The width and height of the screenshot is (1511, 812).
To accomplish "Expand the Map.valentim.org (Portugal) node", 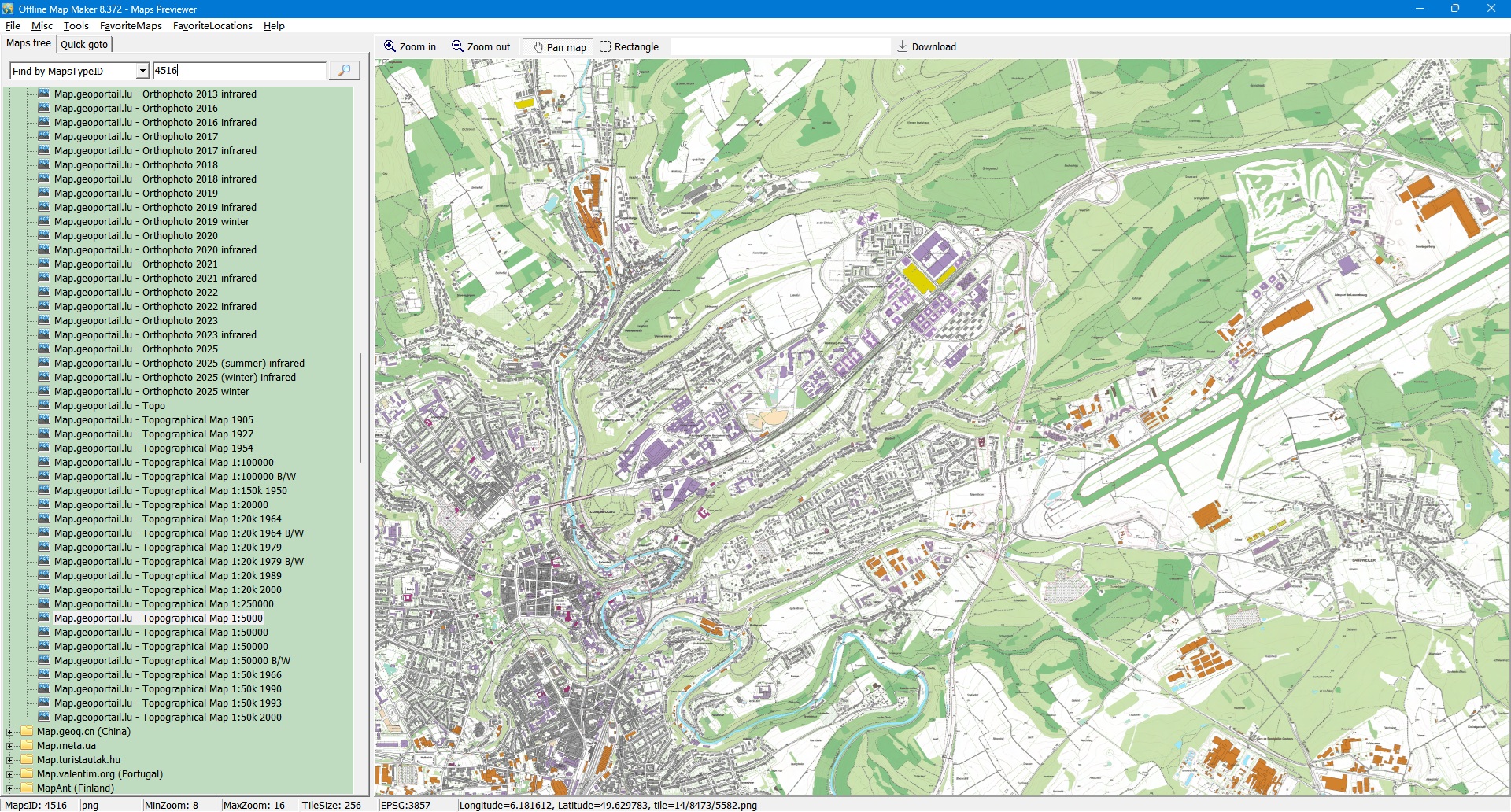I will coord(10,774).
